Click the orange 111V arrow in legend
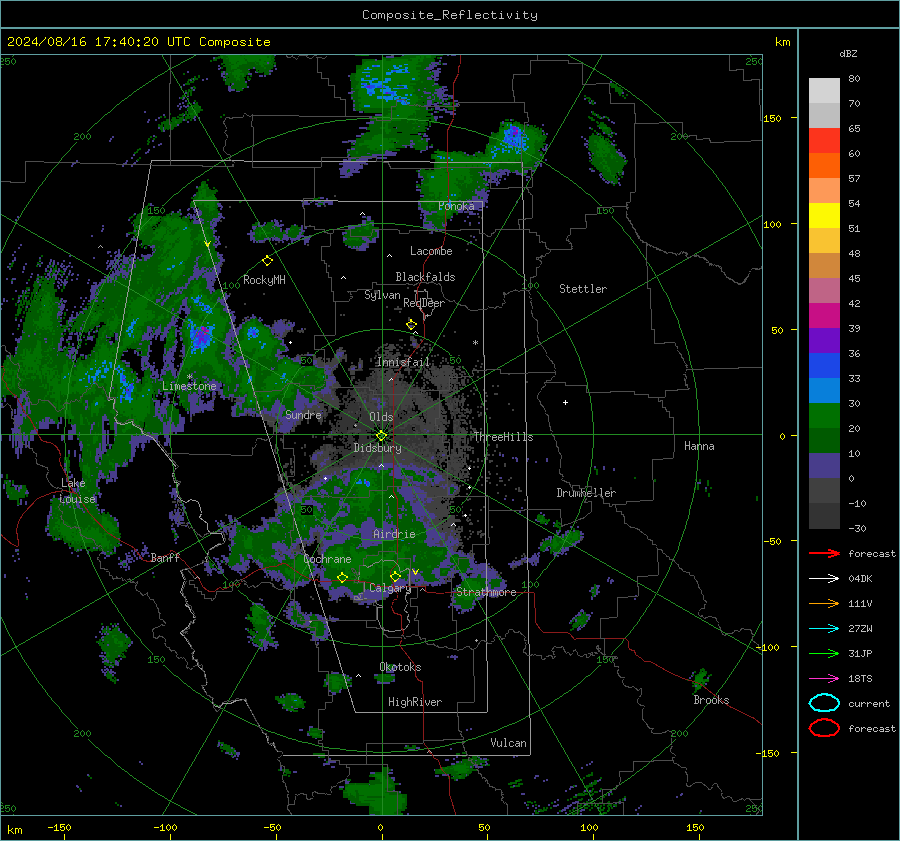900x841 pixels. coord(824,603)
